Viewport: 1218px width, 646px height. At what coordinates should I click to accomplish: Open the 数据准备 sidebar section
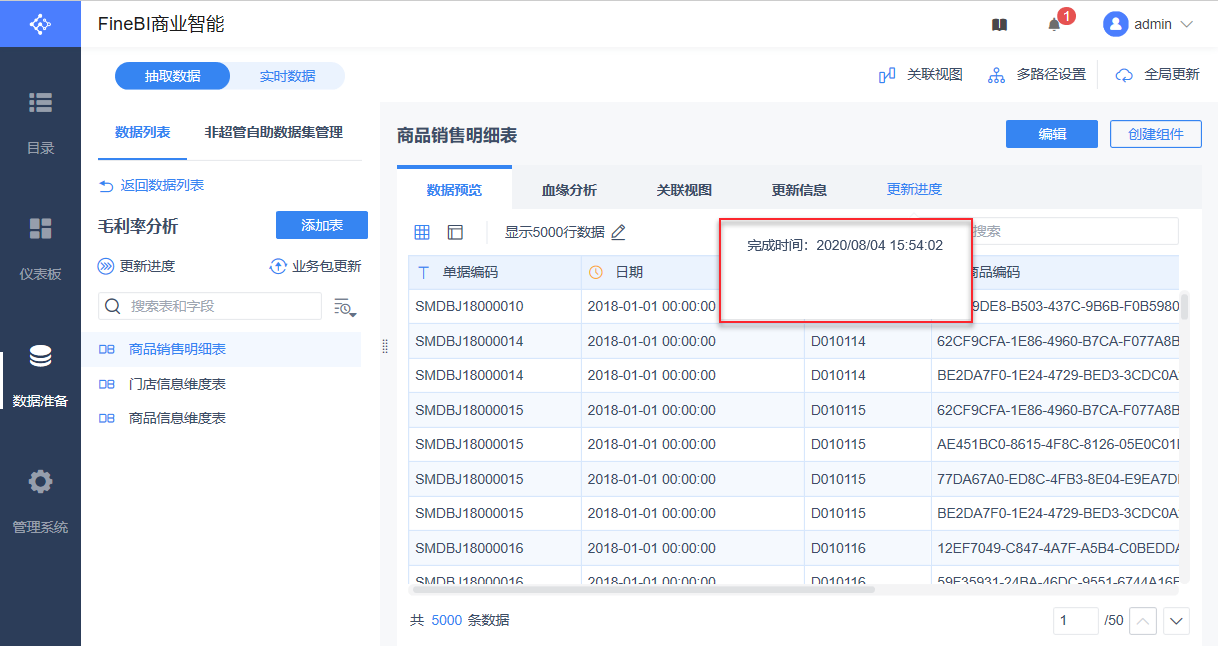click(x=40, y=376)
